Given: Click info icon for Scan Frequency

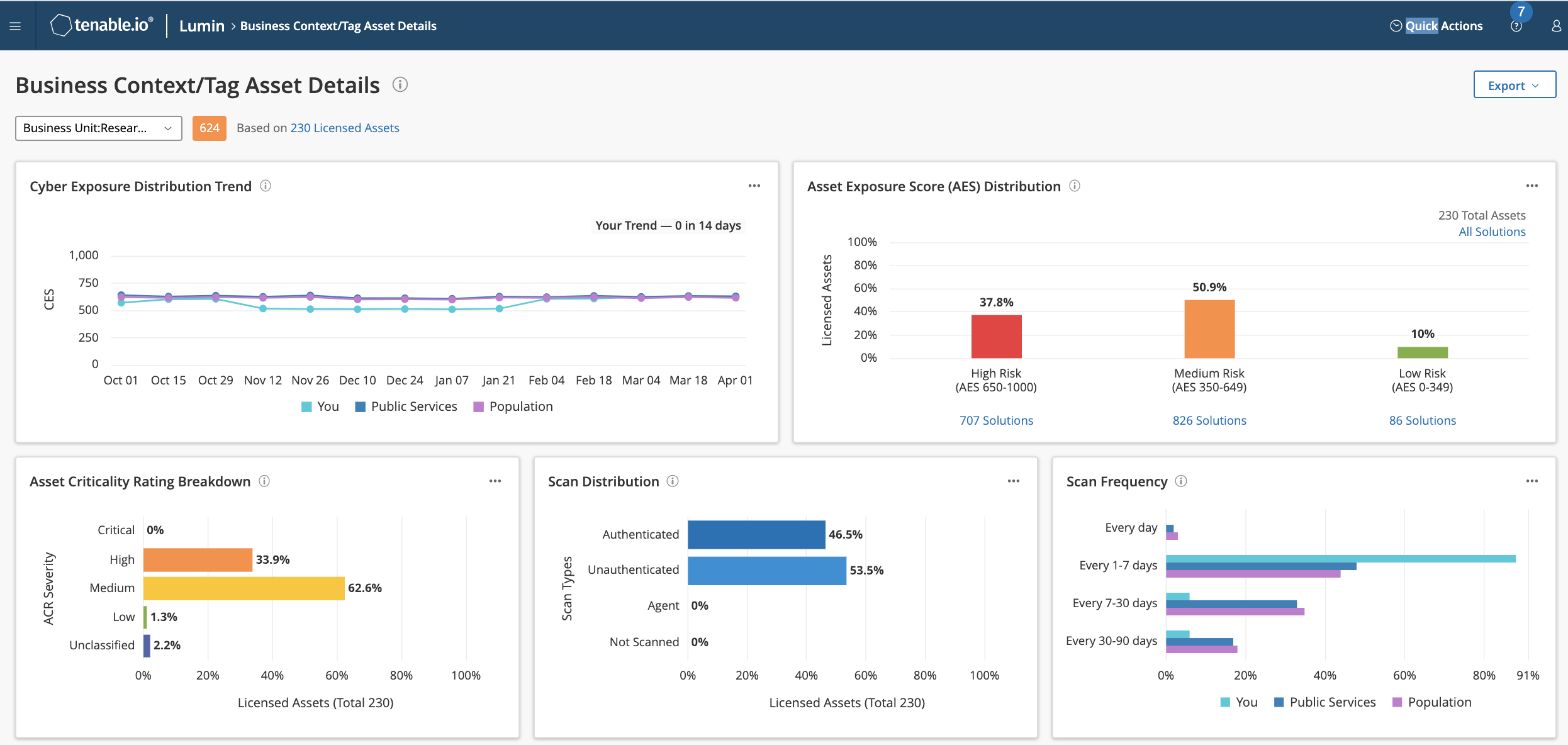Looking at the screenshot, I should tap(1181, 481).
